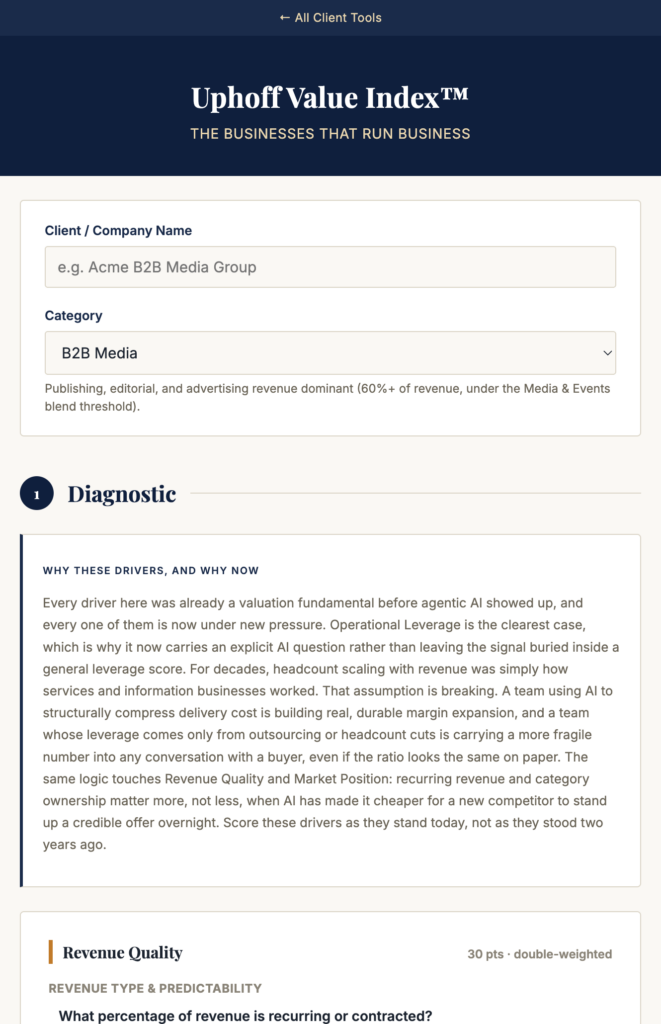Click the numbered step 1 circle badge
The image size is (661, 1024).
coord(37,494)
